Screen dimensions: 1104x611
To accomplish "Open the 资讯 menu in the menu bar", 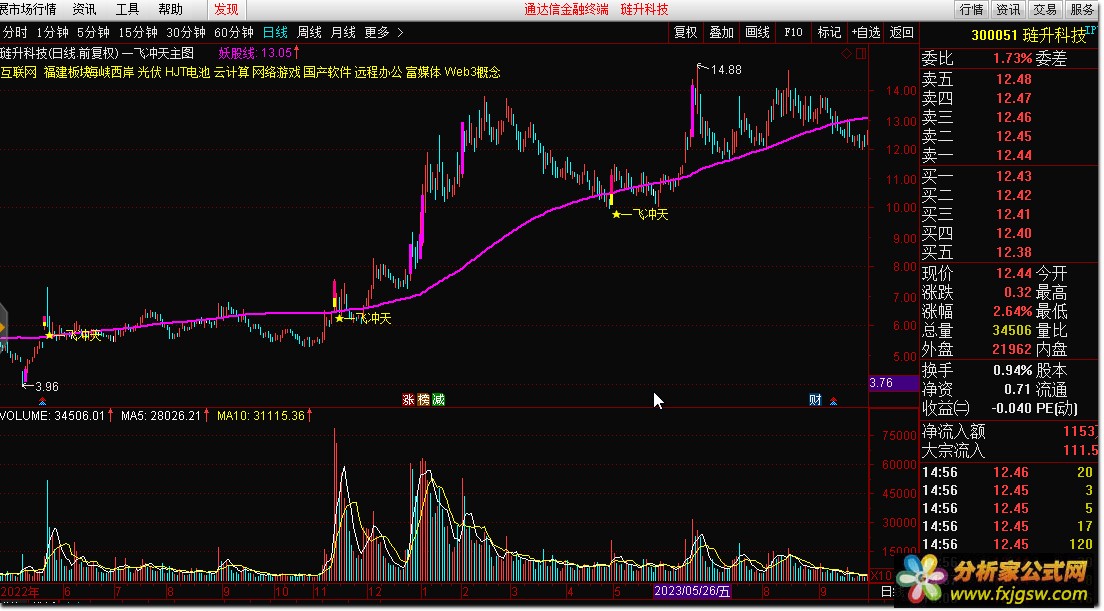I will coord(84,9).
